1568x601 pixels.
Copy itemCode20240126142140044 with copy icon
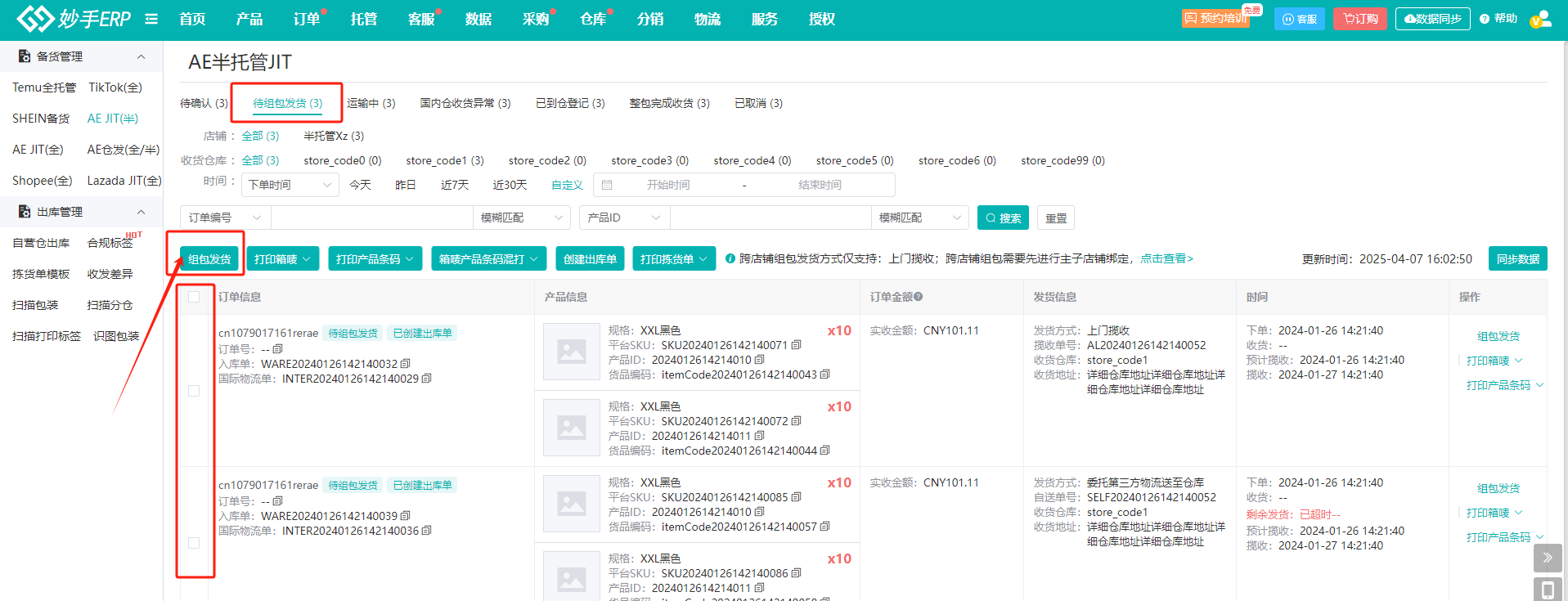coord(824,451)
